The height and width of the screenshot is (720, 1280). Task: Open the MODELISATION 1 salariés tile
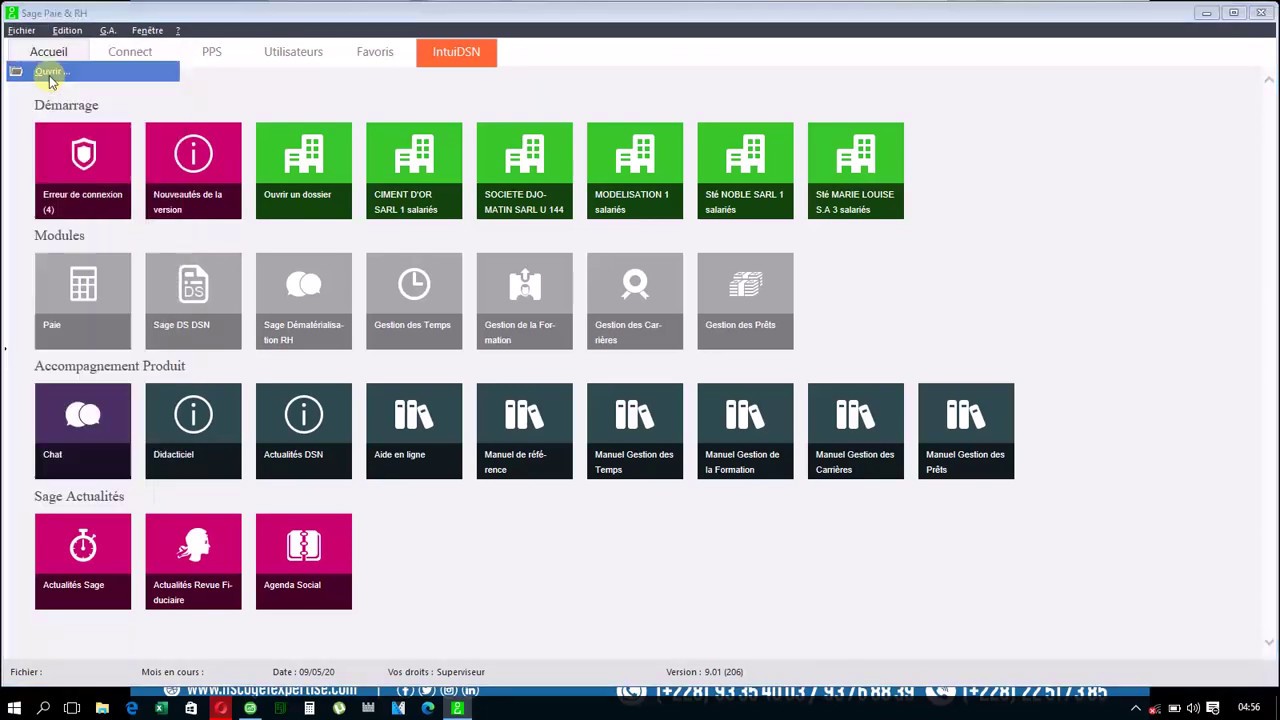click(x=635, y=171)
